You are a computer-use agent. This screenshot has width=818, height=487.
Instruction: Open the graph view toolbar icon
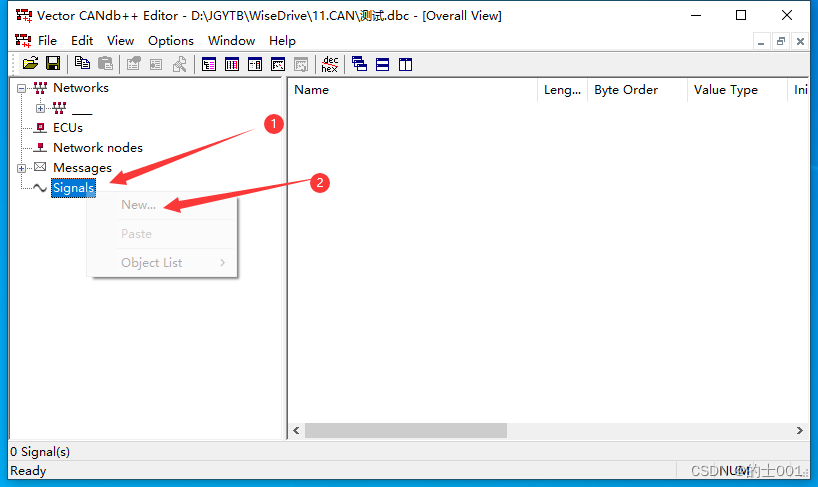point(278,64)
